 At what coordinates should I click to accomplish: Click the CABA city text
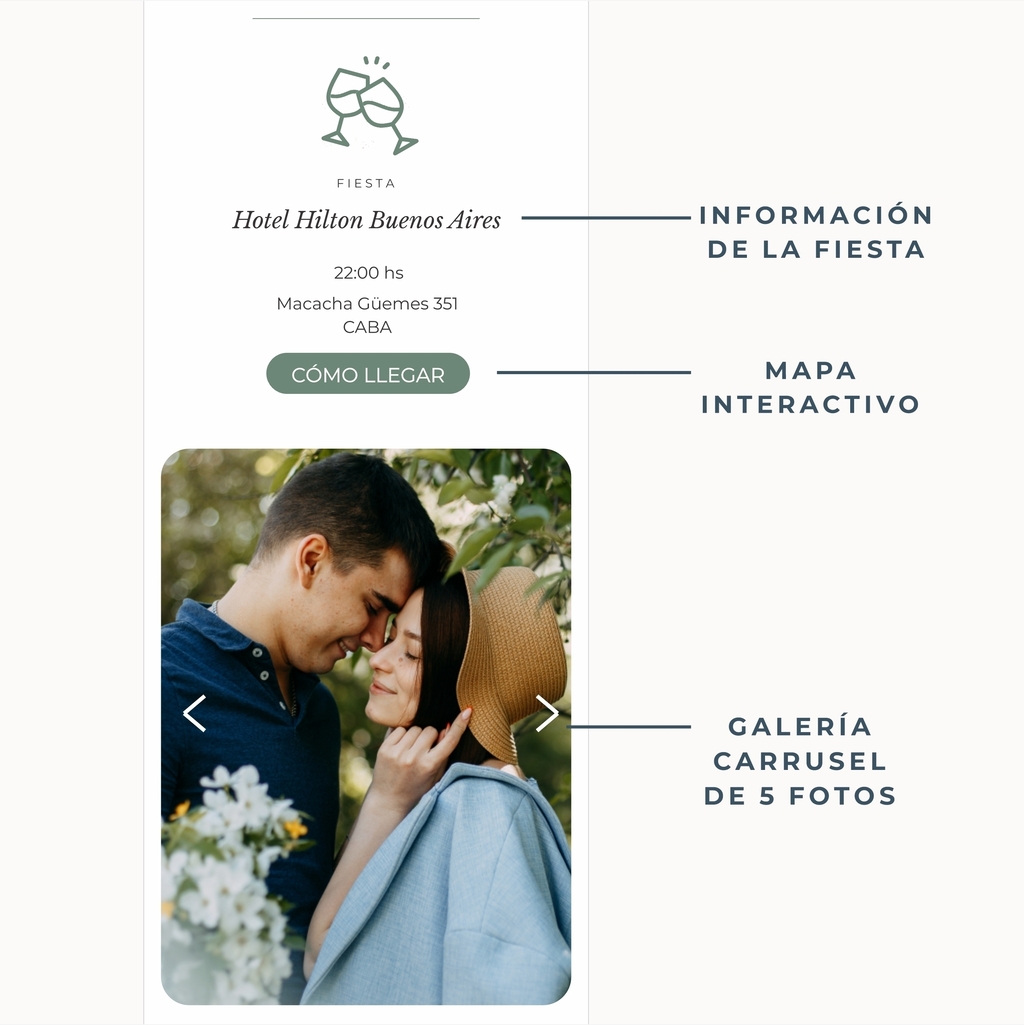click(x=367, y=327)
